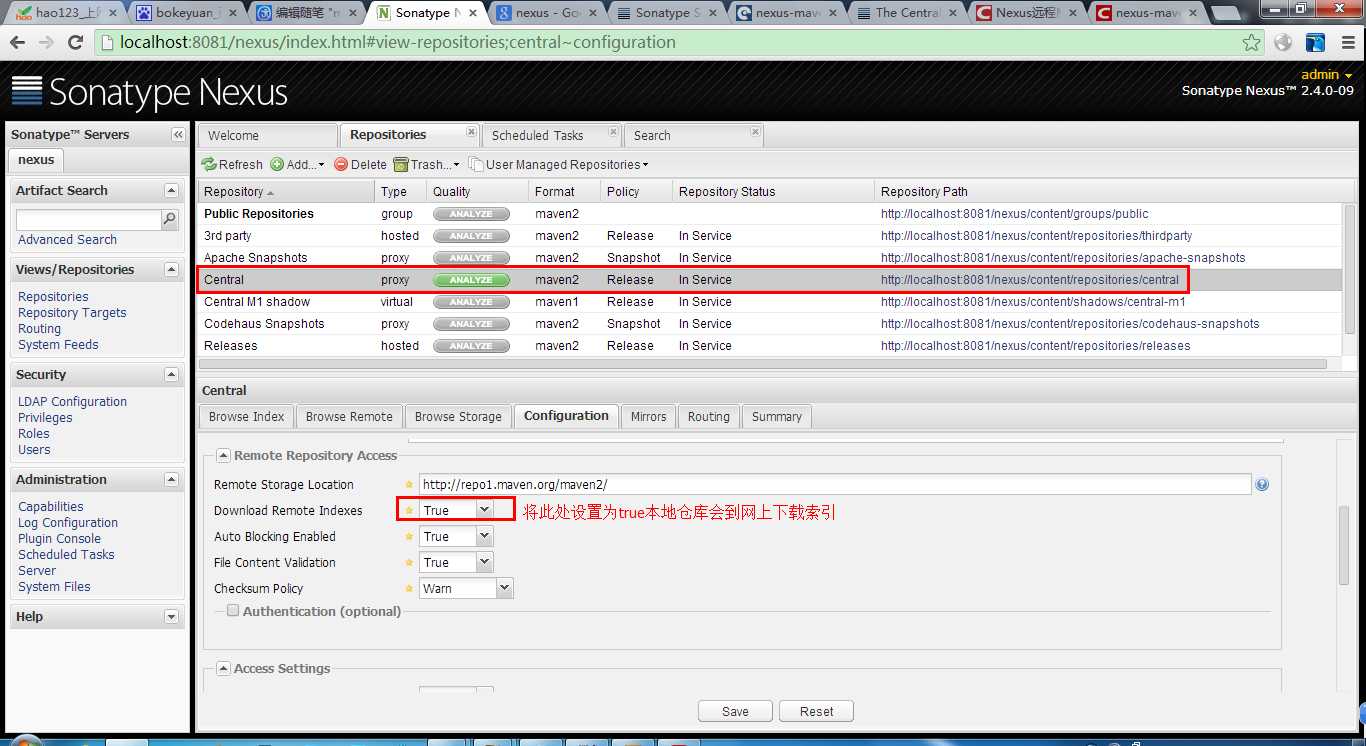1366x746 pixels.
Task: Open Download Remote Indexes dropdown
Action: point(485,510)
